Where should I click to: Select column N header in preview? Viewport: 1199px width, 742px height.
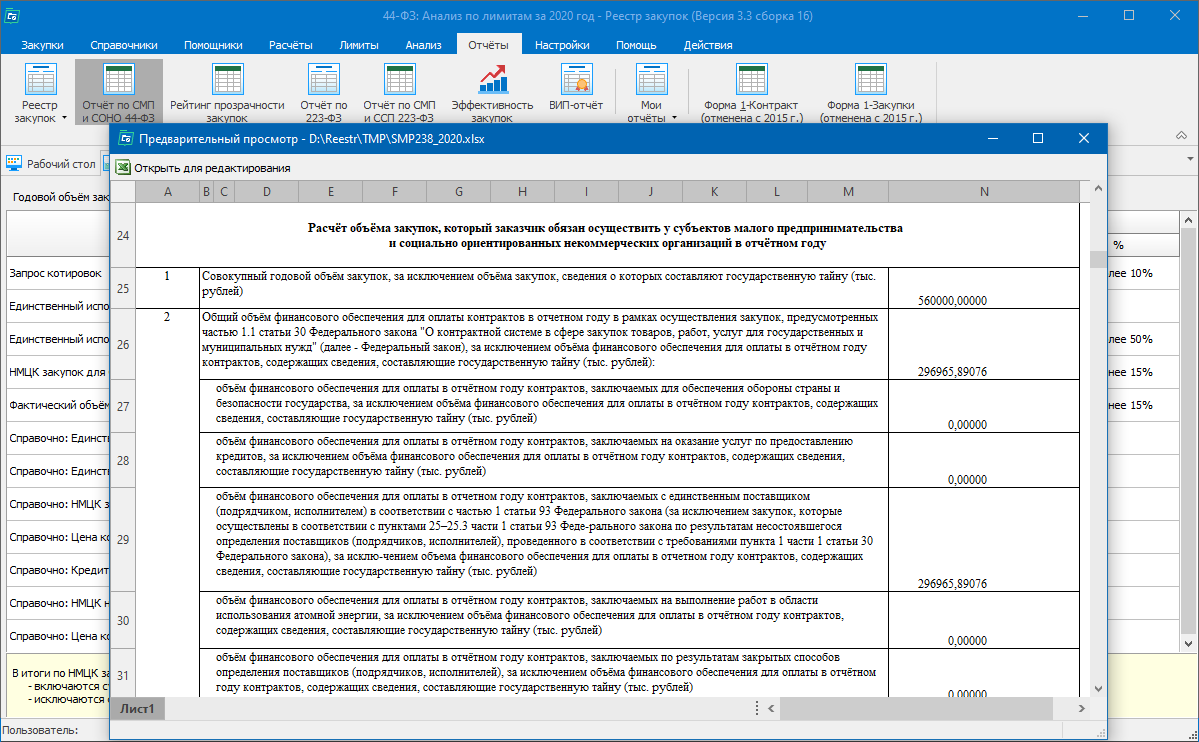click(x=984, y=192)
